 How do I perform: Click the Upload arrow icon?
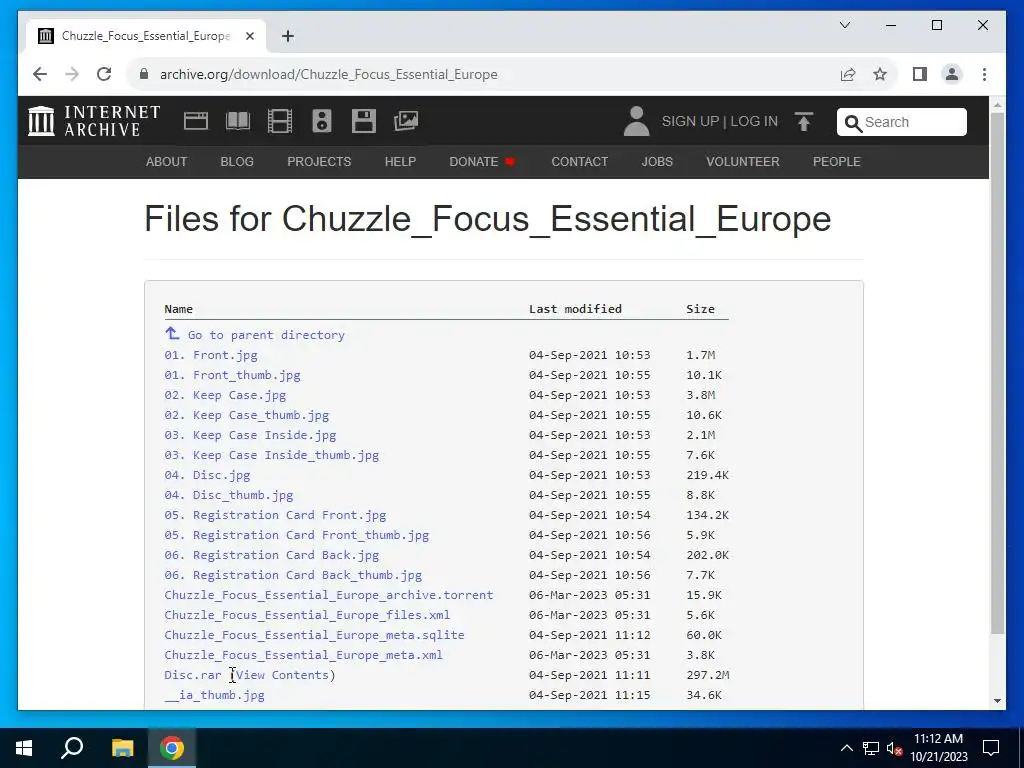point(804,121)
